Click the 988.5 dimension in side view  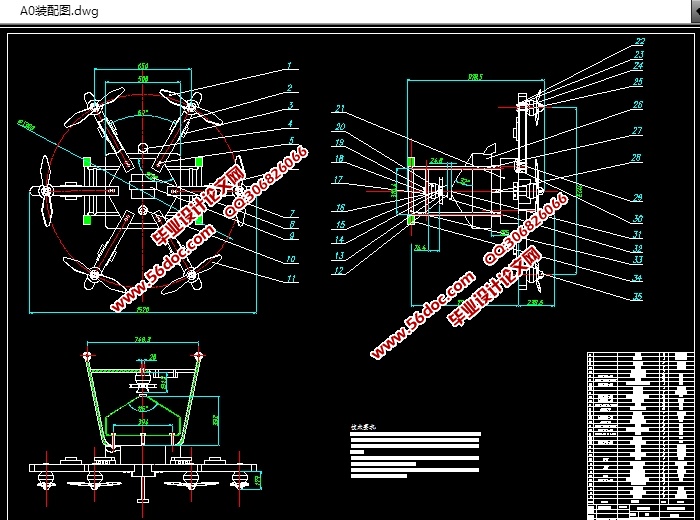click(x=475, y=77)
